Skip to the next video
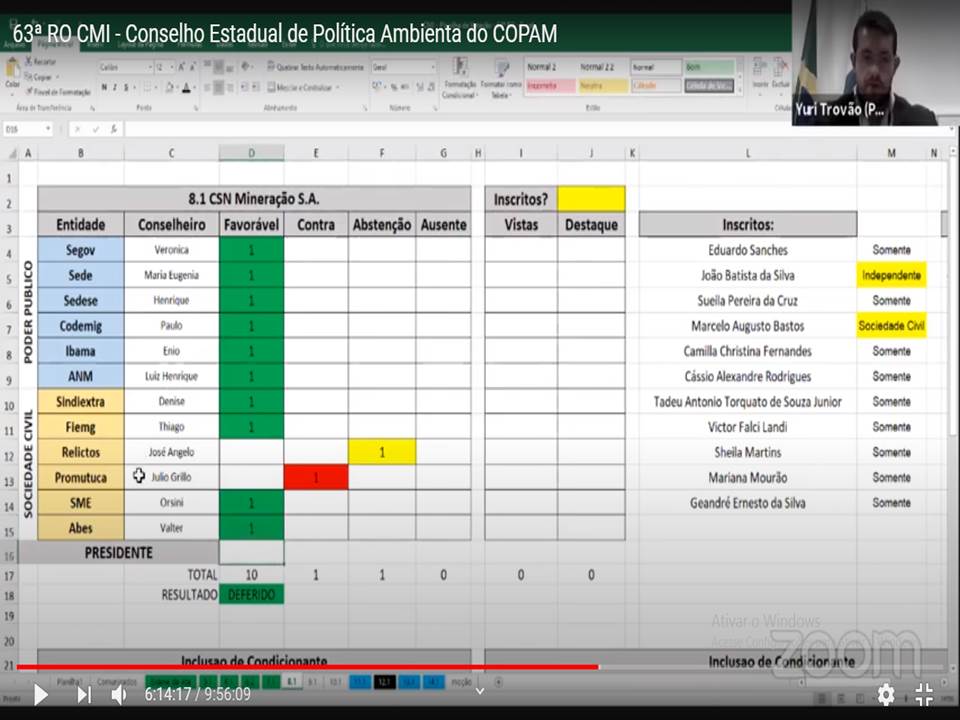Screen dimensions: 960x720 click(84, 694)
